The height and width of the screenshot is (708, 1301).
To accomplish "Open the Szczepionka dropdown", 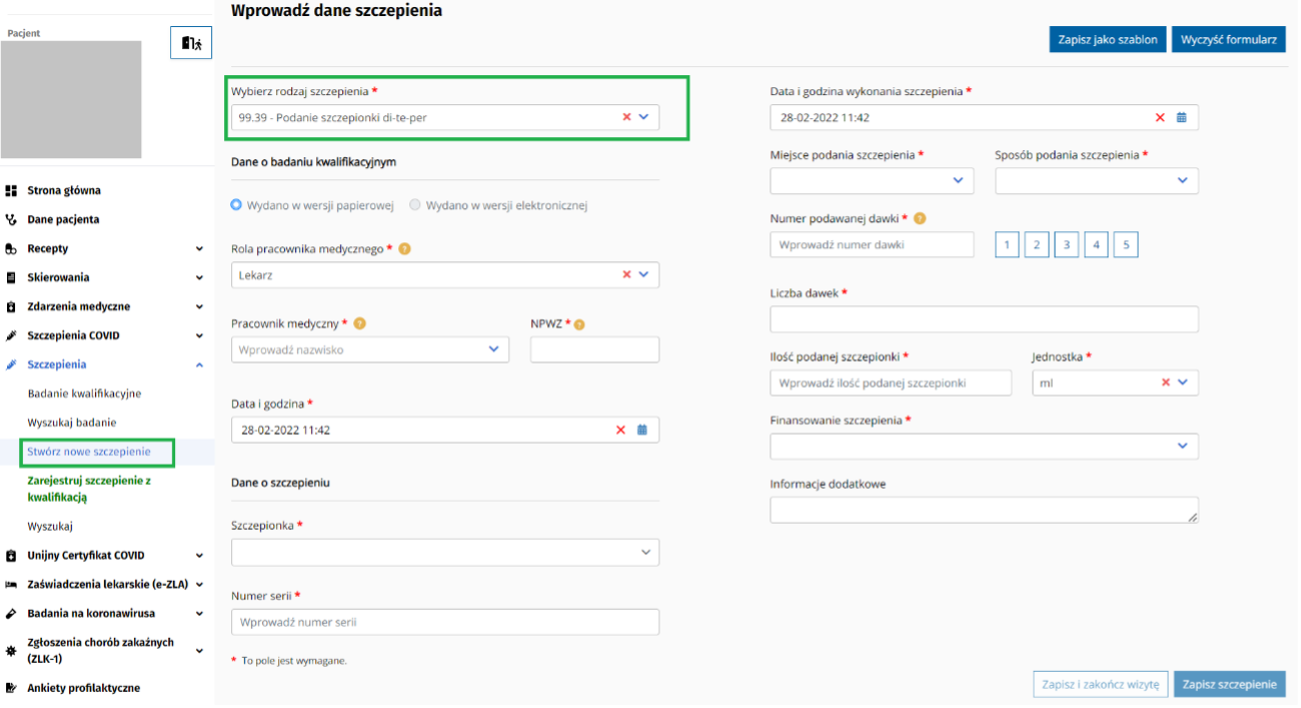I will point(445,552).
